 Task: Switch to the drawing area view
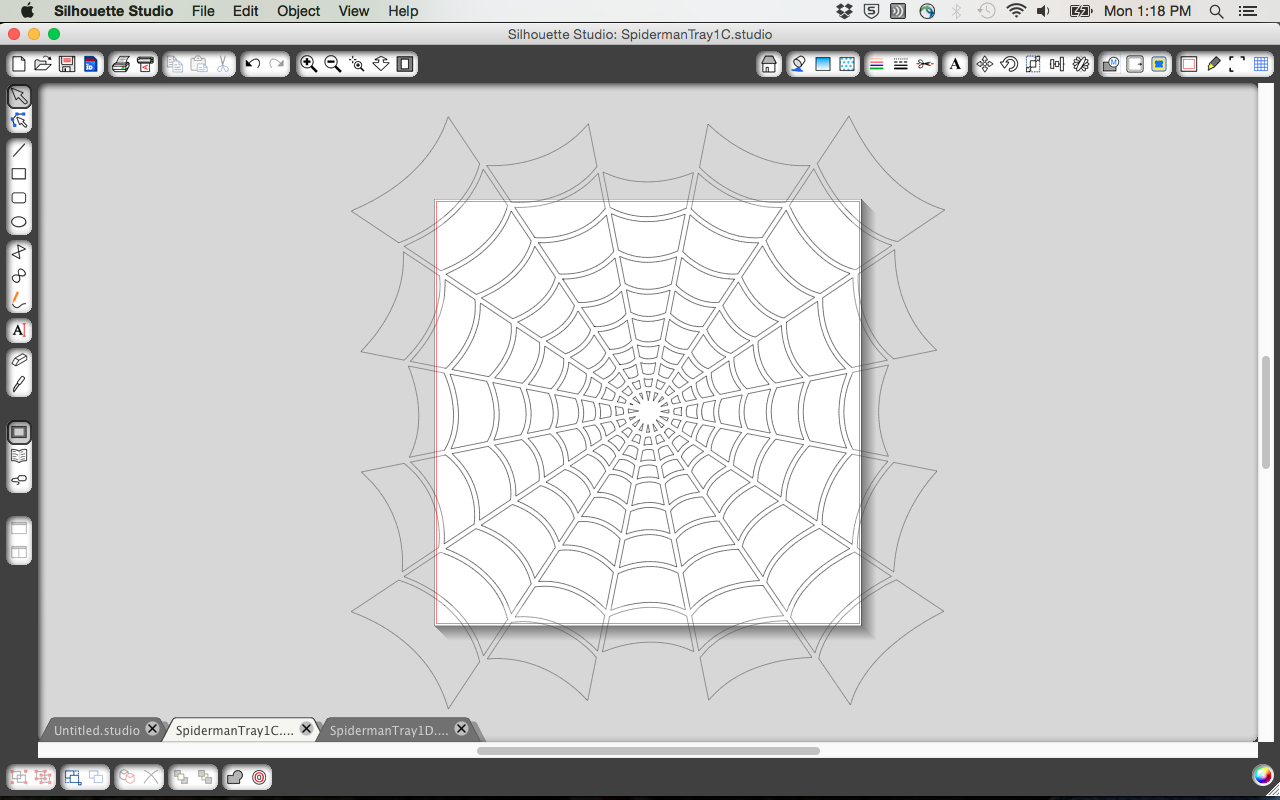coord(19,432)
